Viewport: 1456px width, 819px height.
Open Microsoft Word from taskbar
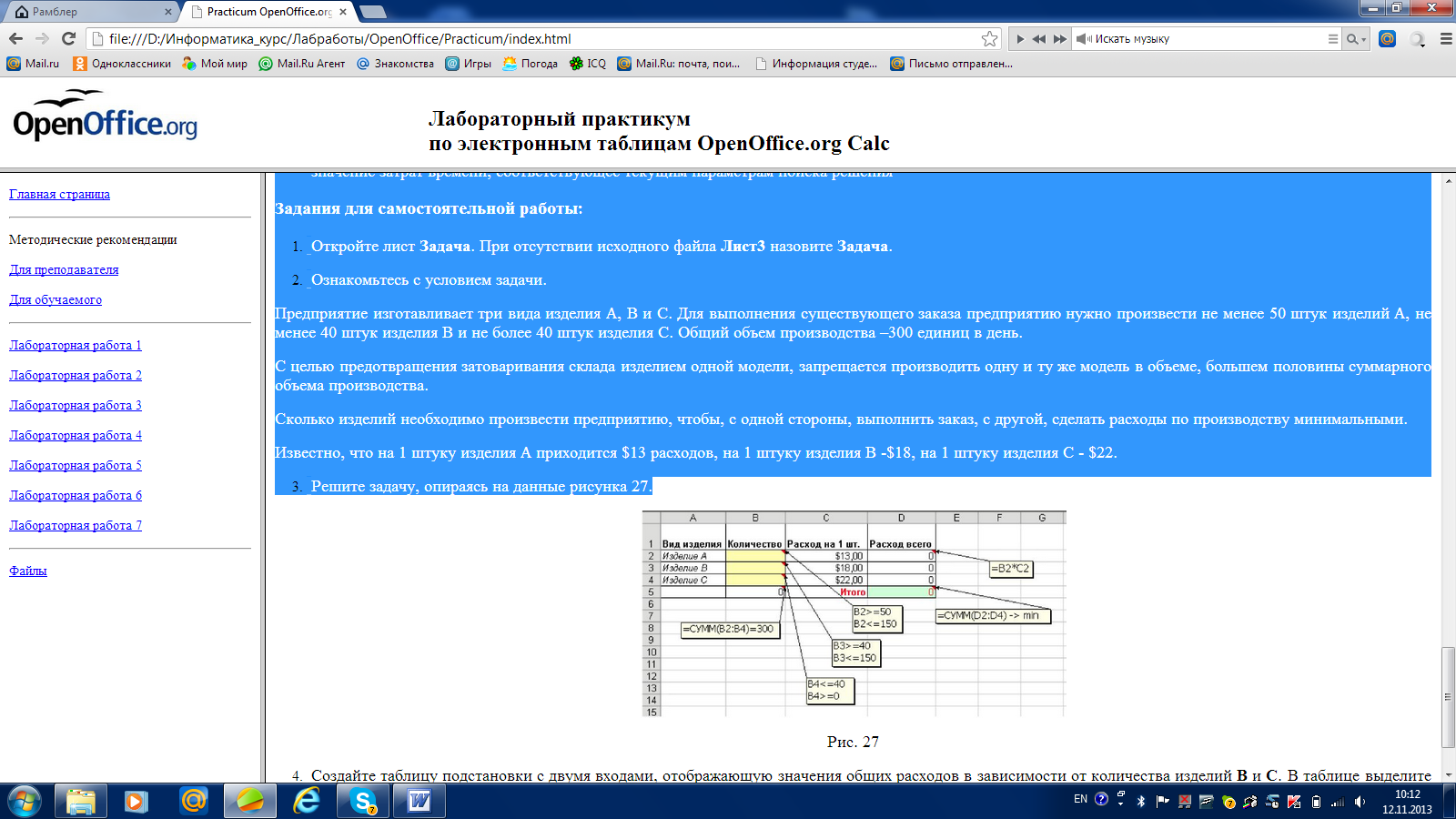click(x=420, y=801)
